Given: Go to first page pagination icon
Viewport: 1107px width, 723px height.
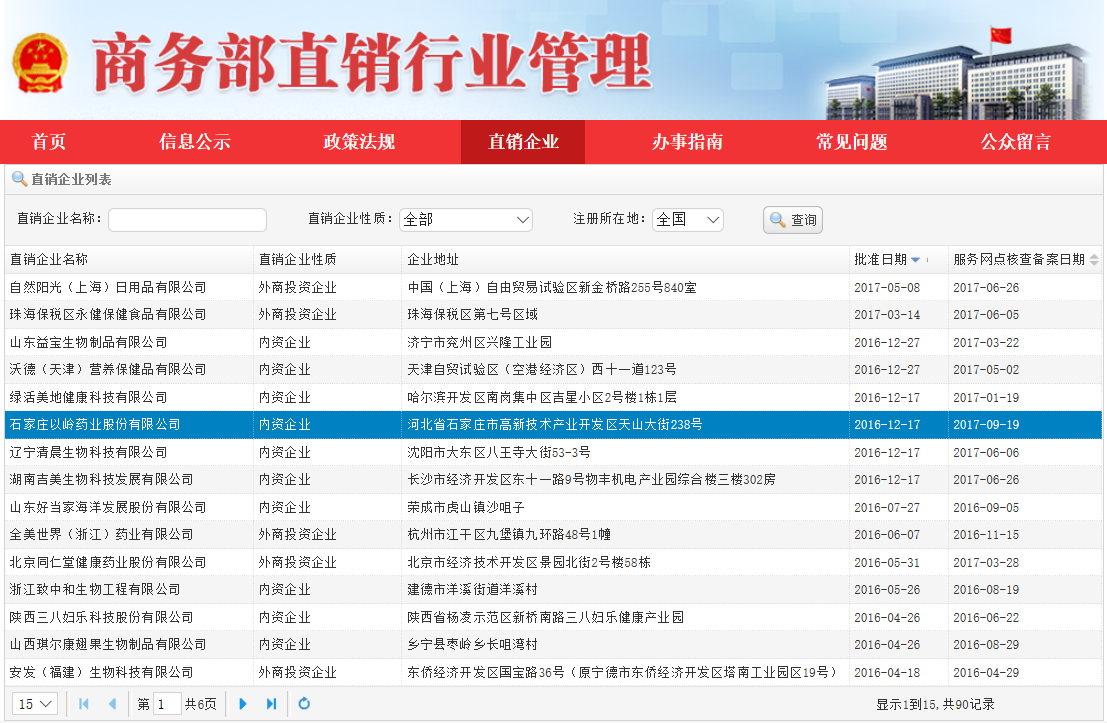Looking at the screenshot, I should [x=84, y=704].
